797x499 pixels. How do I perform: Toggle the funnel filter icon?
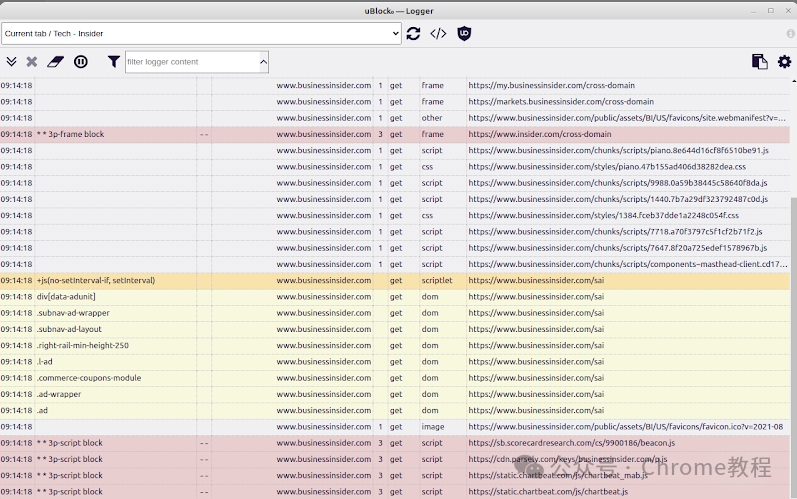point(114,62)
